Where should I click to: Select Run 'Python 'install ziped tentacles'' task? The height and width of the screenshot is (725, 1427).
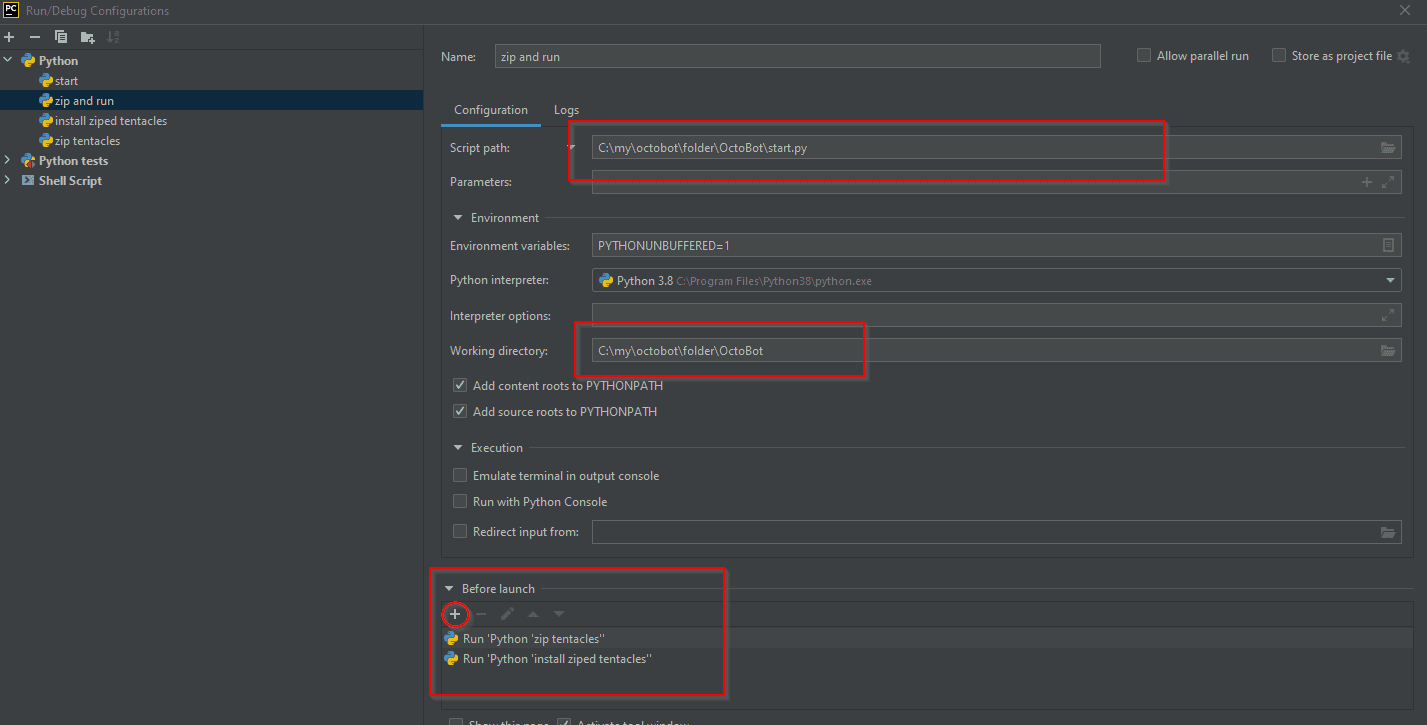tap(928, 659)
